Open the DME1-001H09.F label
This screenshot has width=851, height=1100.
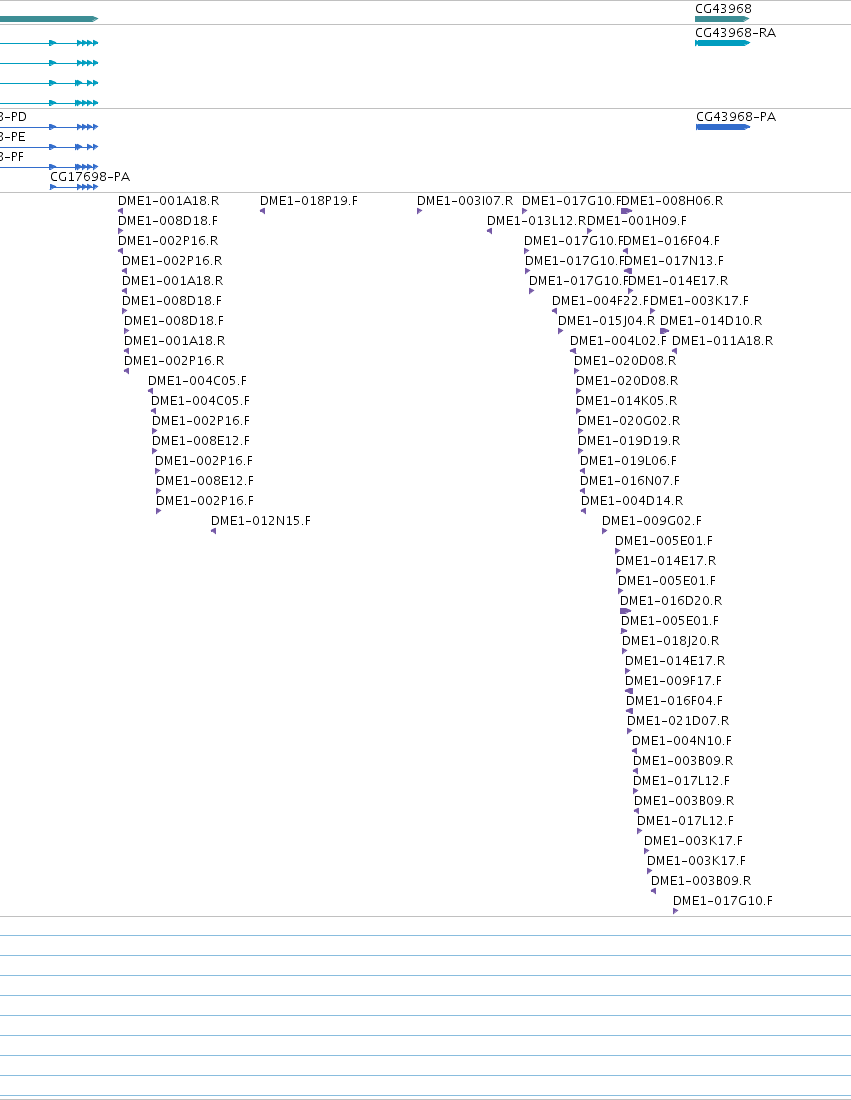[x=637, y=221]
